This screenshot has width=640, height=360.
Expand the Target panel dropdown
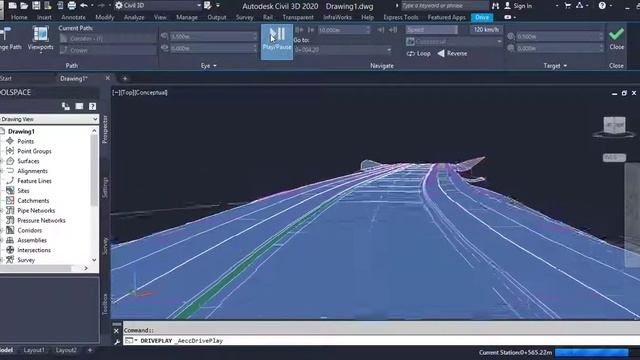(x=555, y=66)
